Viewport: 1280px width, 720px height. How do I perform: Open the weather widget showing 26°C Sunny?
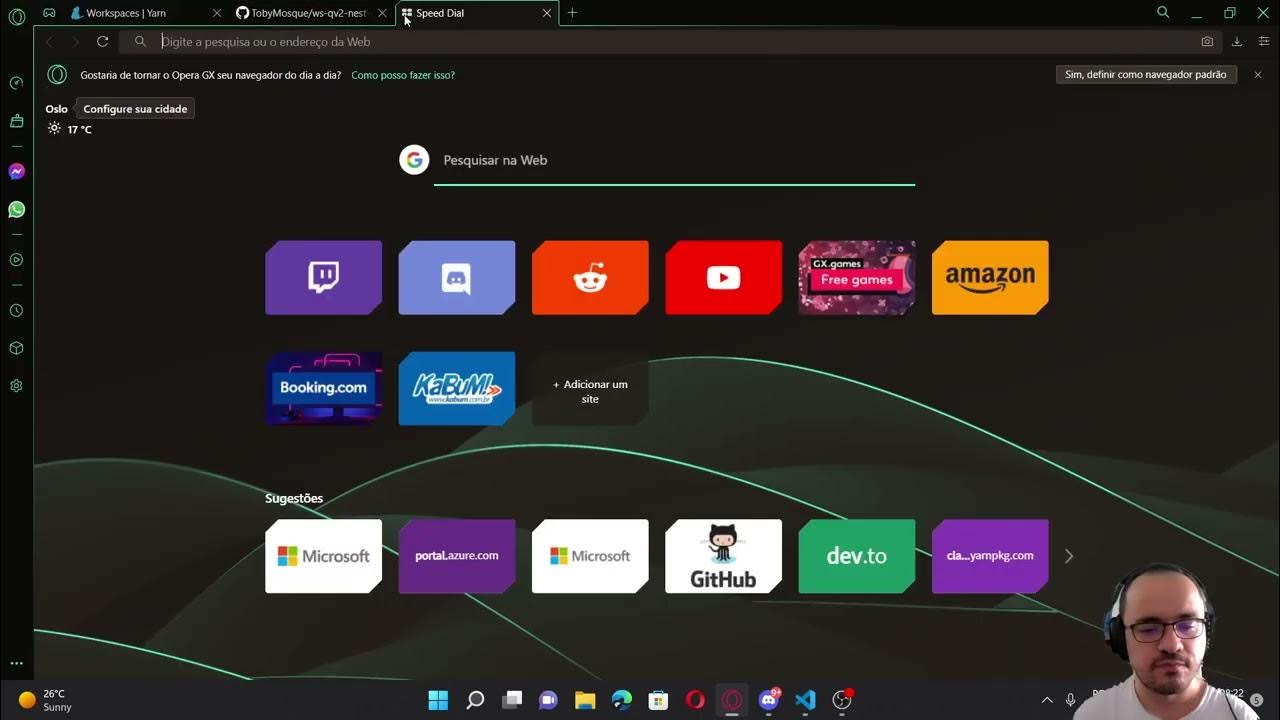pos(46,700)
